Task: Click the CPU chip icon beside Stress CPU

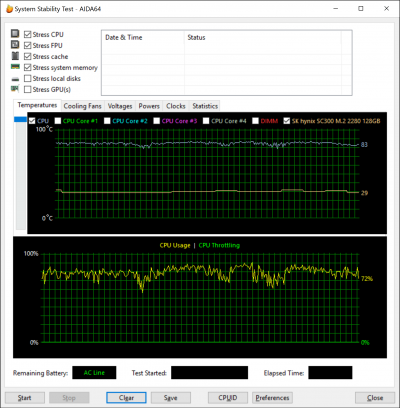Action: tap(15, 34)
